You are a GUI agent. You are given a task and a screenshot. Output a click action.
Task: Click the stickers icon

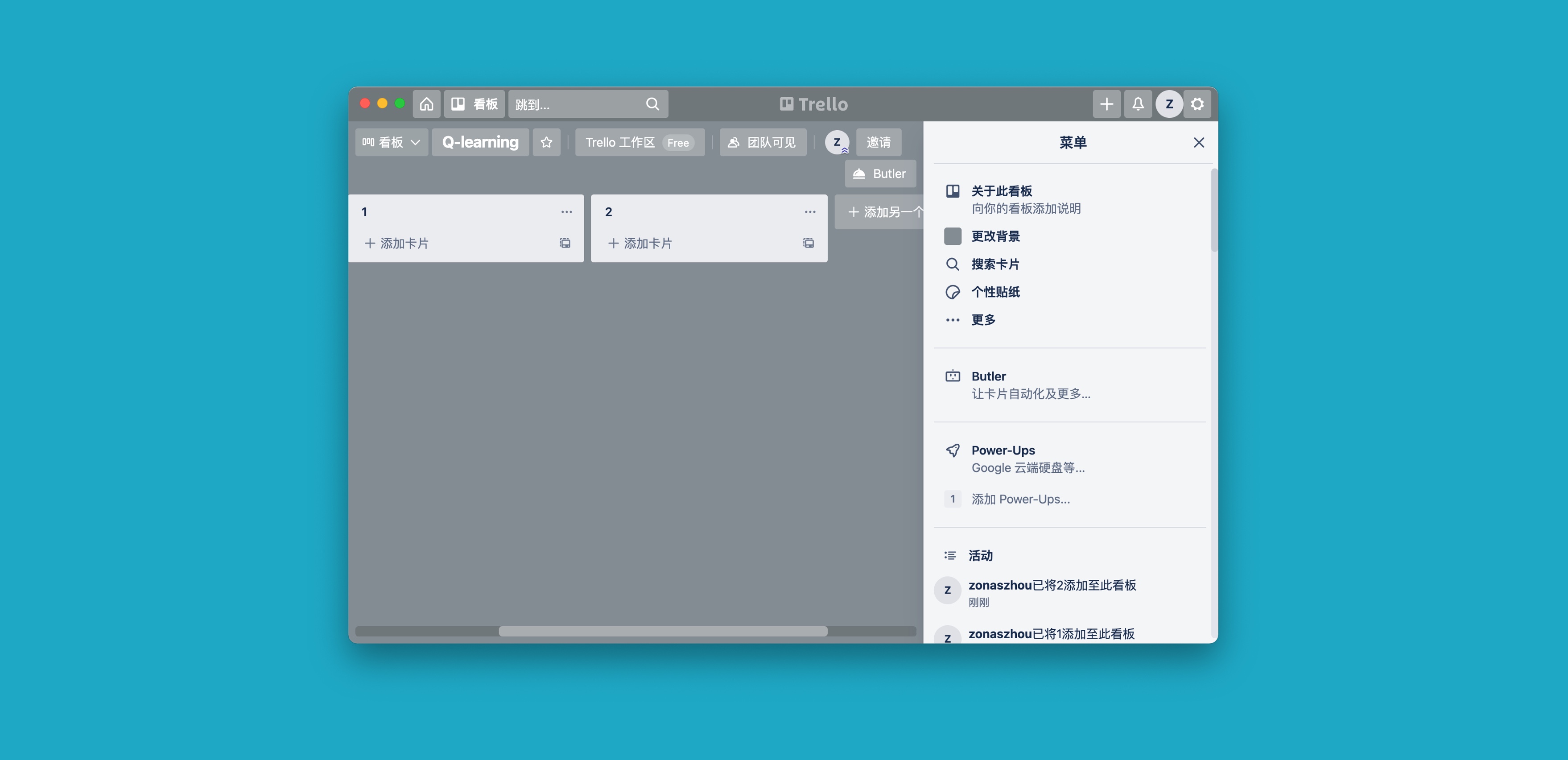[x=953, y=292]
